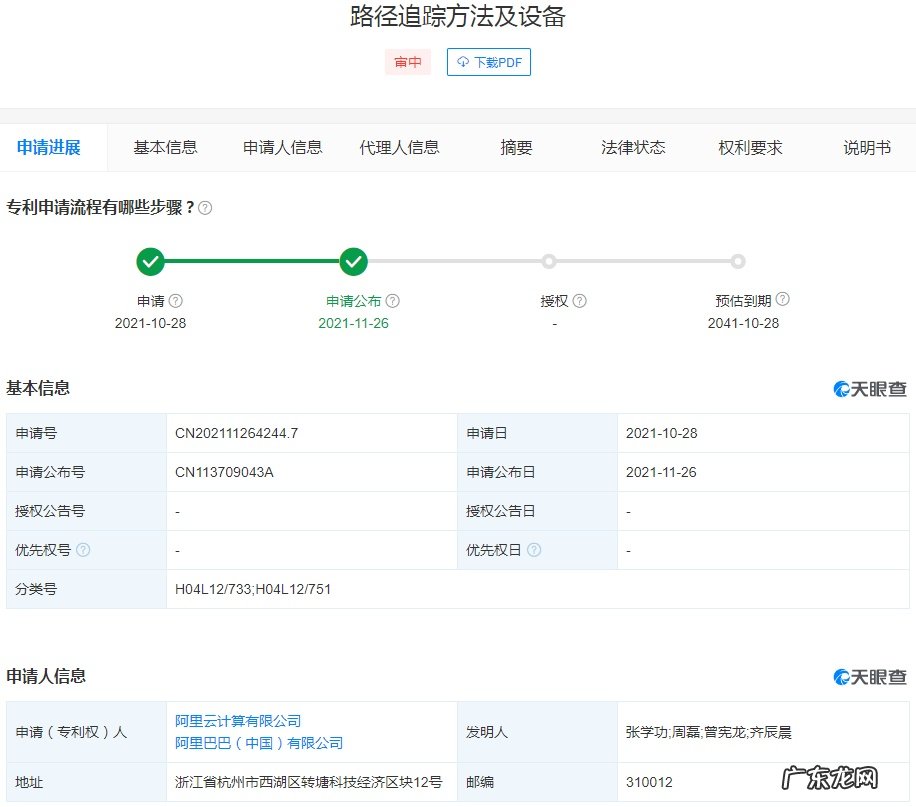Open the 法律状态 tab
This screenshot has width=916, height=807.
631,146
